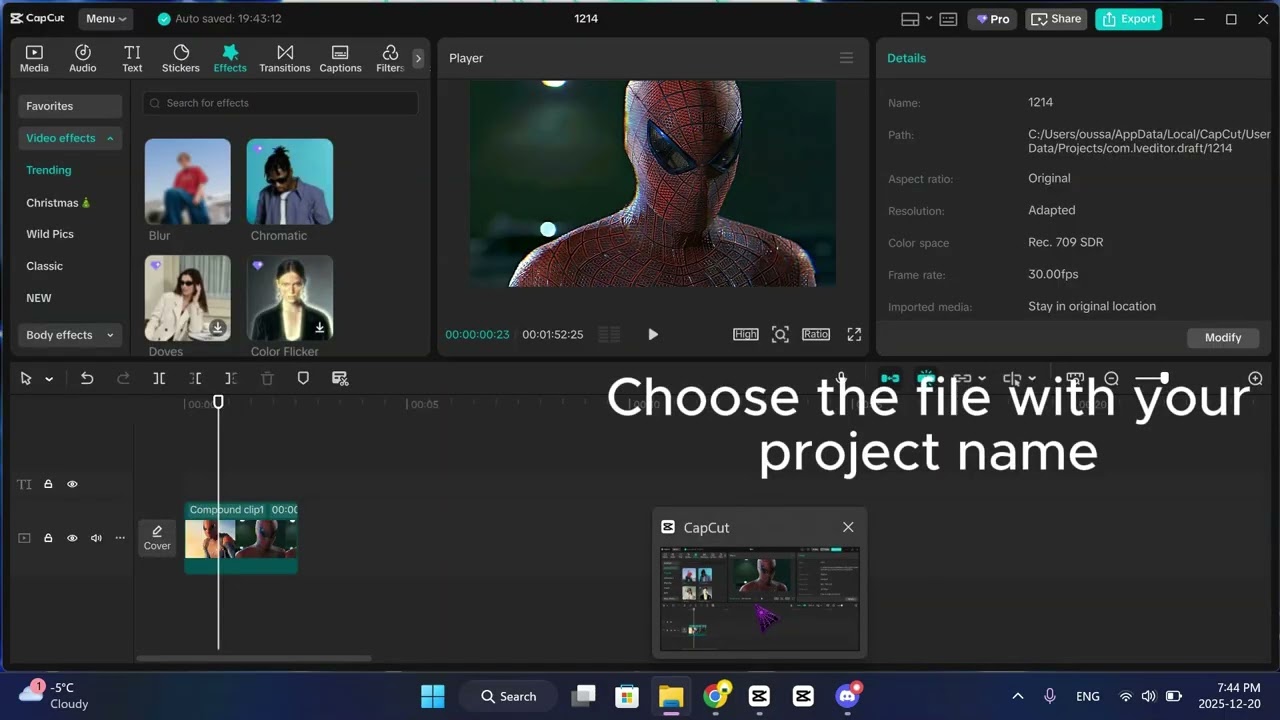Lock the main video track

pyautogui.click(x=48, y=538)
